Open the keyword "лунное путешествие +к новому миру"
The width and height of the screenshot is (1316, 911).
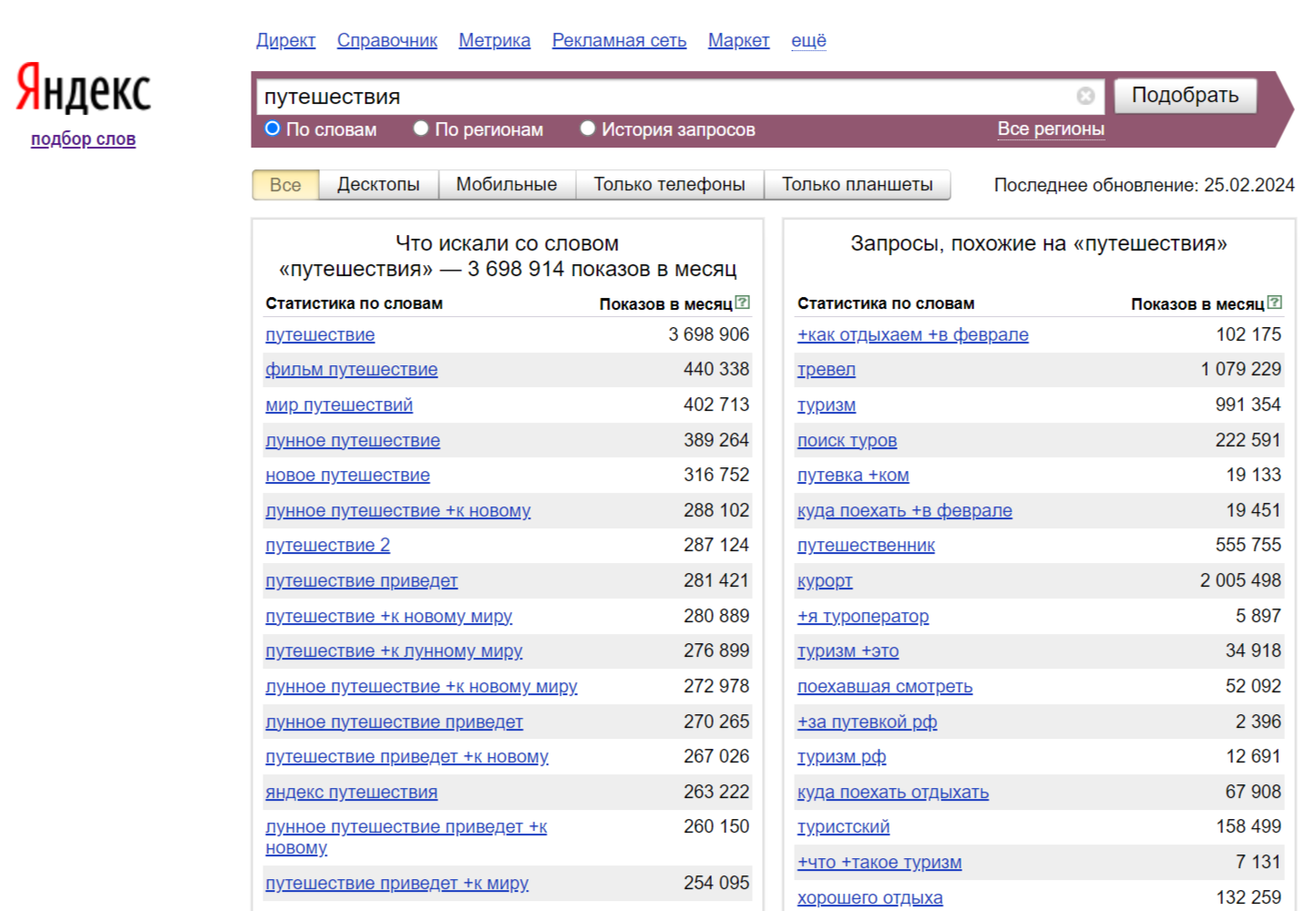(x=421, y=687)
